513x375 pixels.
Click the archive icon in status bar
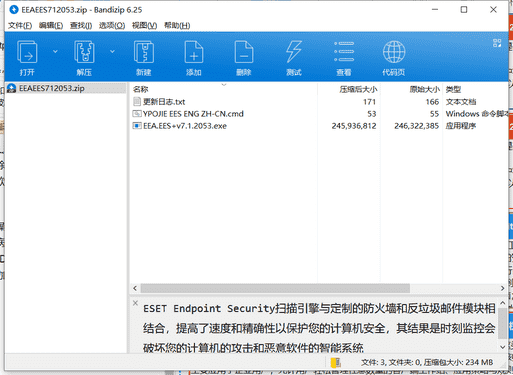[335, 362]
